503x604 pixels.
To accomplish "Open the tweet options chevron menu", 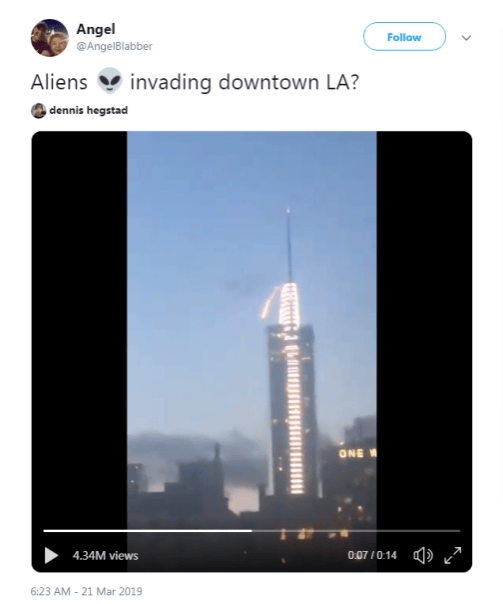I will pos(466,38).
